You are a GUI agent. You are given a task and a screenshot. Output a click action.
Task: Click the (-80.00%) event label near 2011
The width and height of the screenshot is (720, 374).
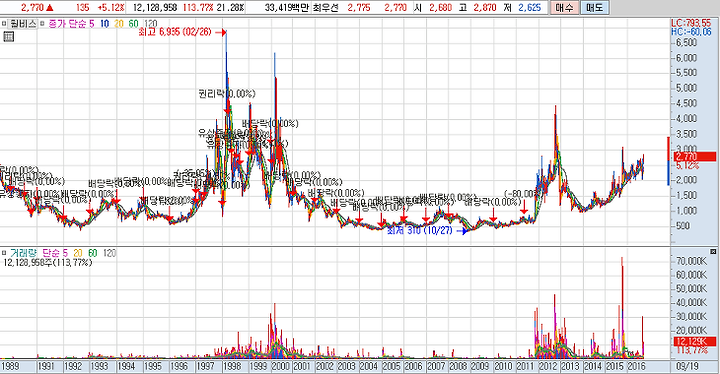pyautogui.click(x=523, y=193)
